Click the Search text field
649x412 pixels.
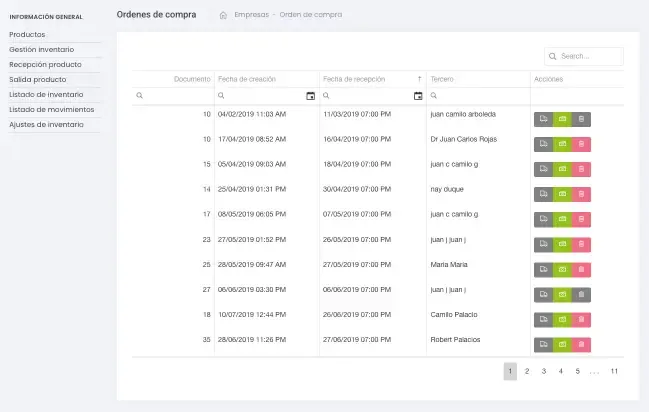click(x=590, y=57)
